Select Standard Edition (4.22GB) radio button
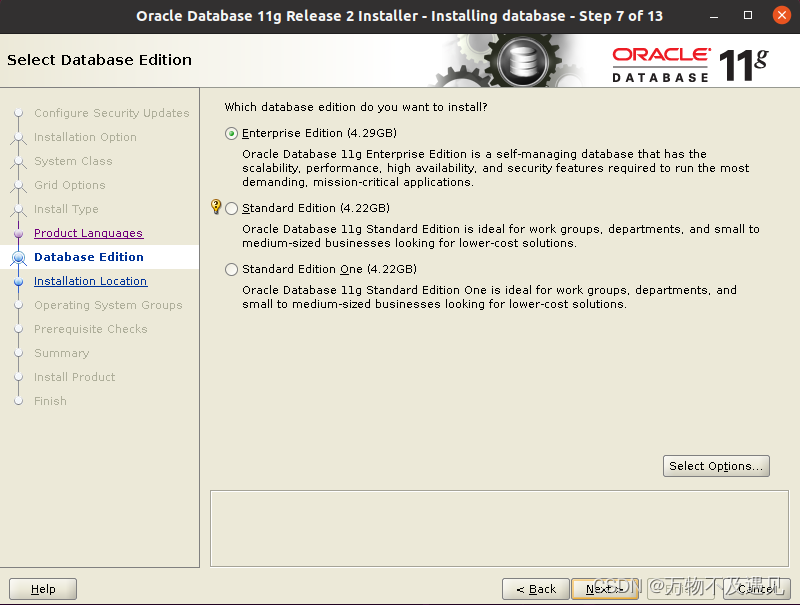 tap(231, 209)
